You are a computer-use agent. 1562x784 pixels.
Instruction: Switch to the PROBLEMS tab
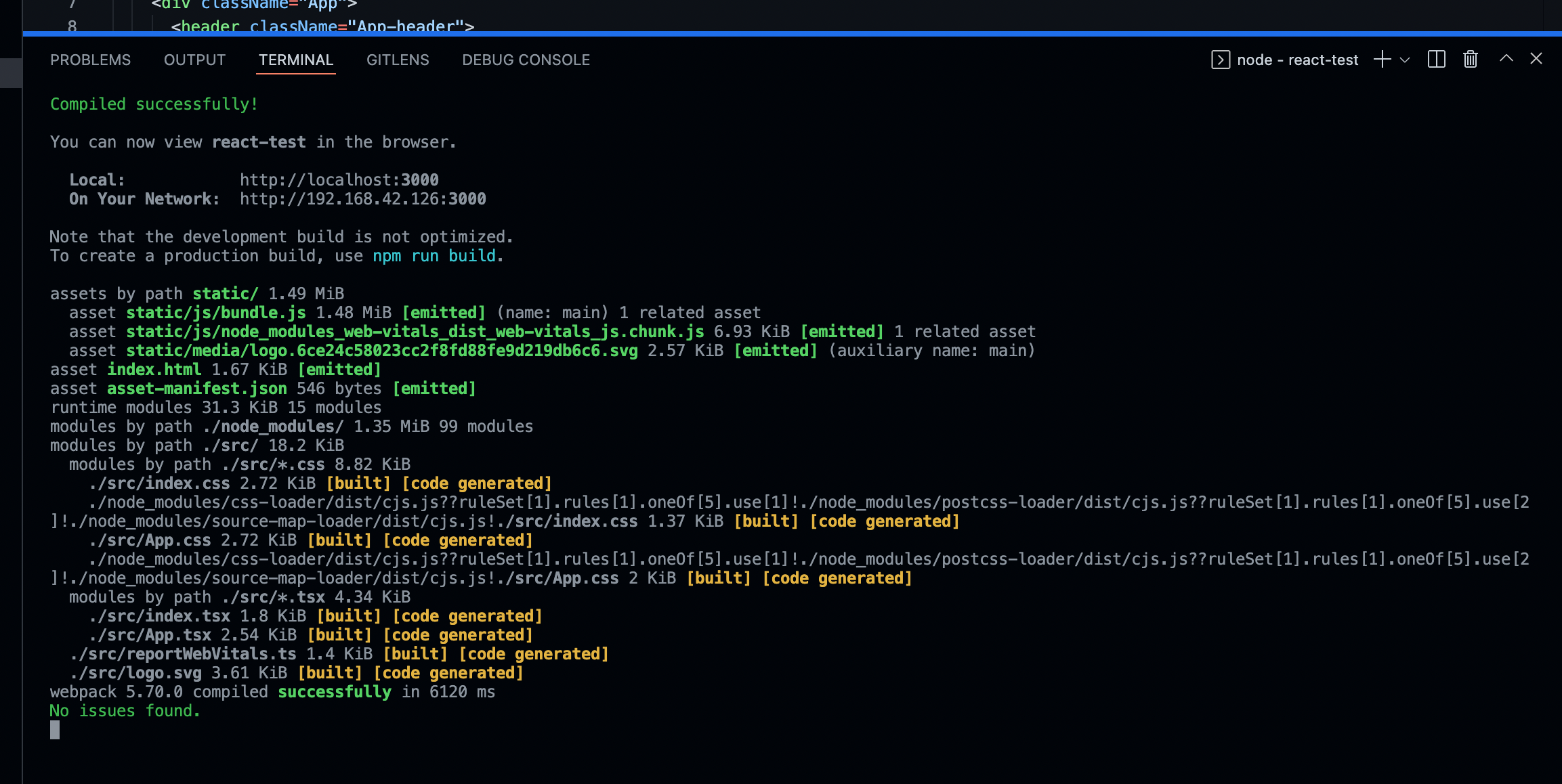(x=90, y=60)
